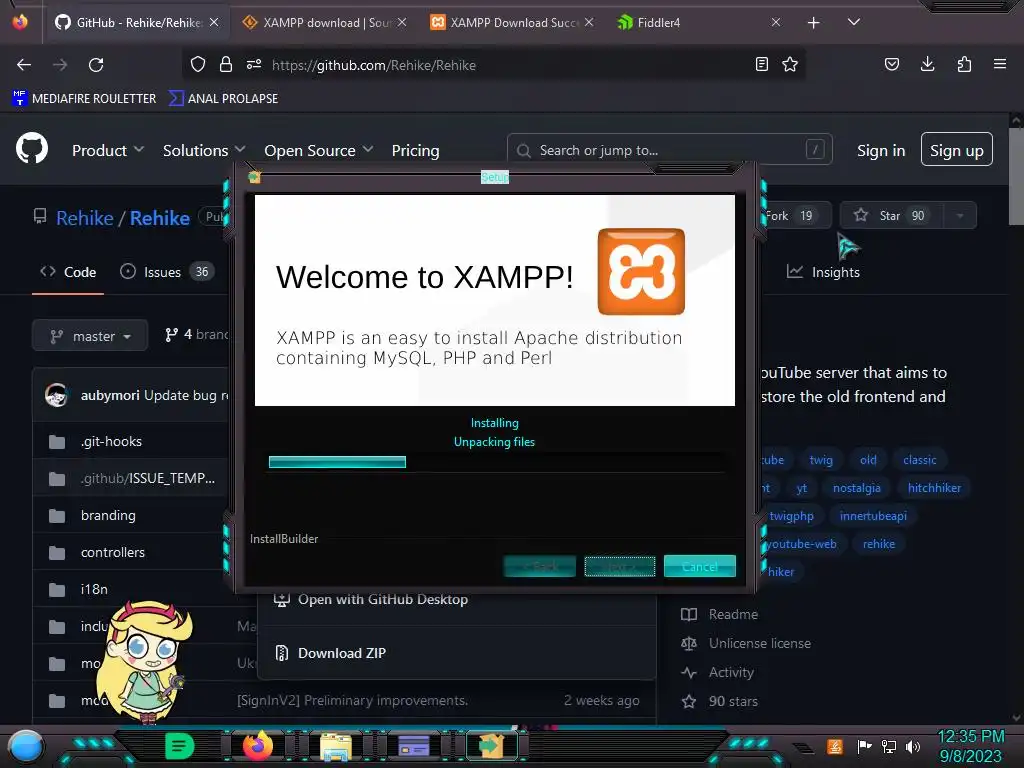Switch to the XAMPP download SourceForge tab

coord(325,22)
